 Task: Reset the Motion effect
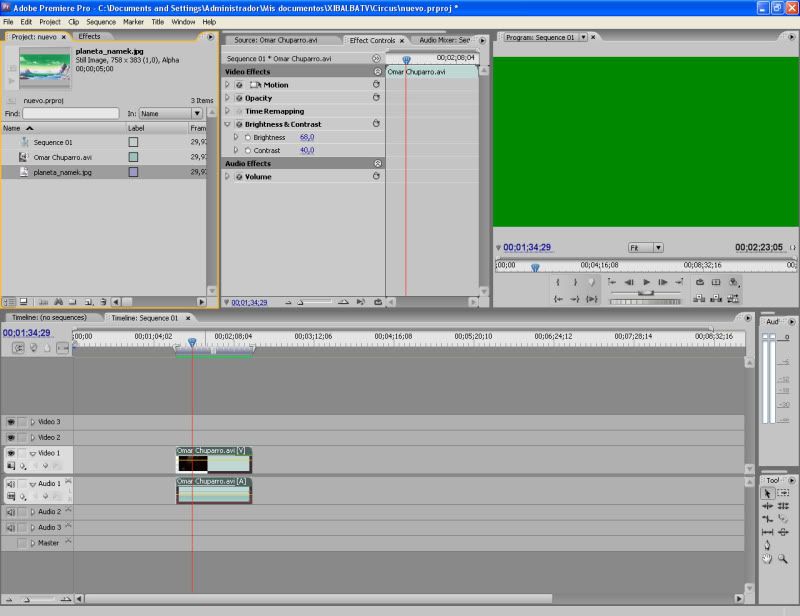coord(377,84)
